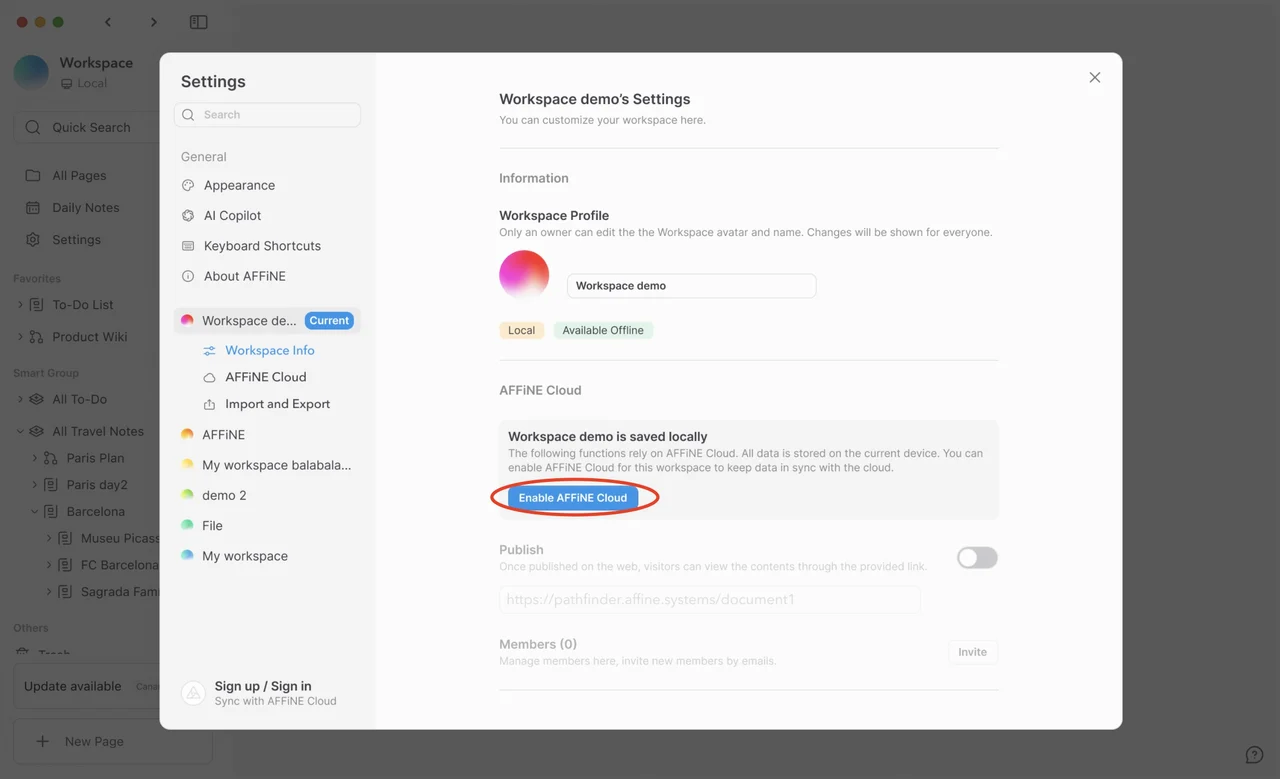Image resolution: width=1280 pixels, height=779 pixels.
Task: Expand the Product Wiki favorite
Action: tap(20, 337)
